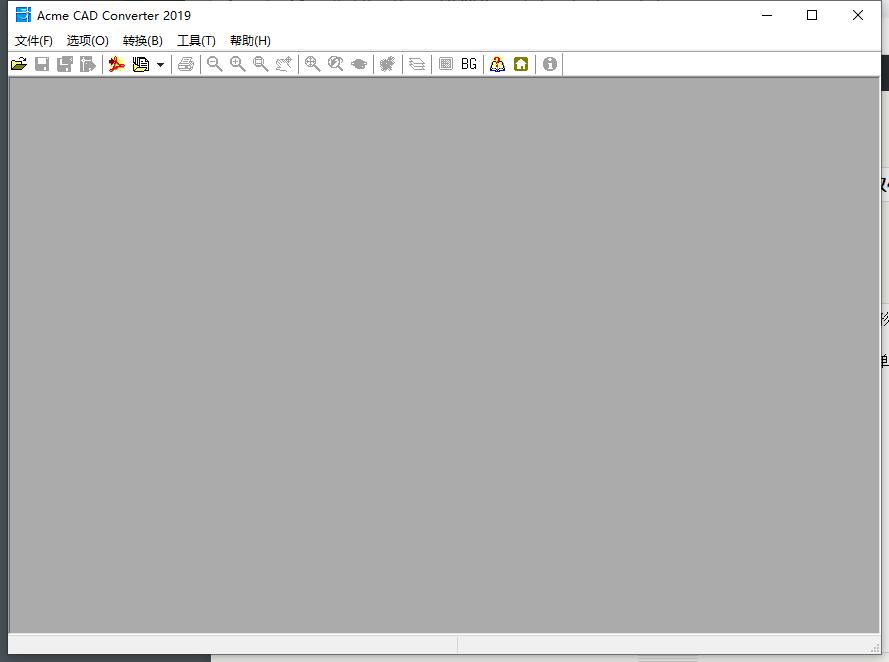Viewport: 889px width, 662px height.
Task: Close the Acme CAD Converter window
Action: click(858, 15)
